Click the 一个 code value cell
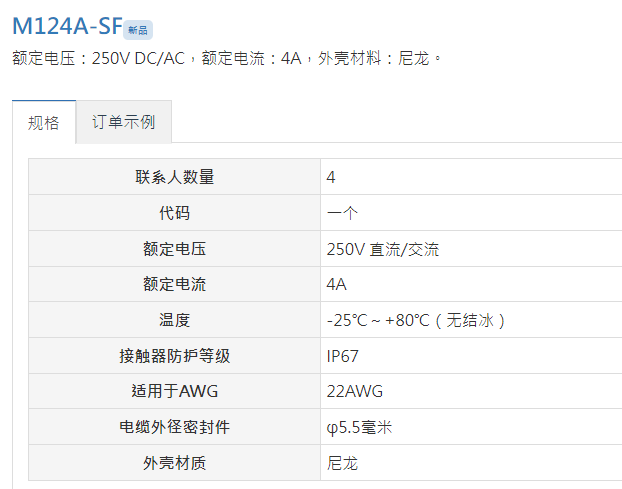 coord(471,213)
